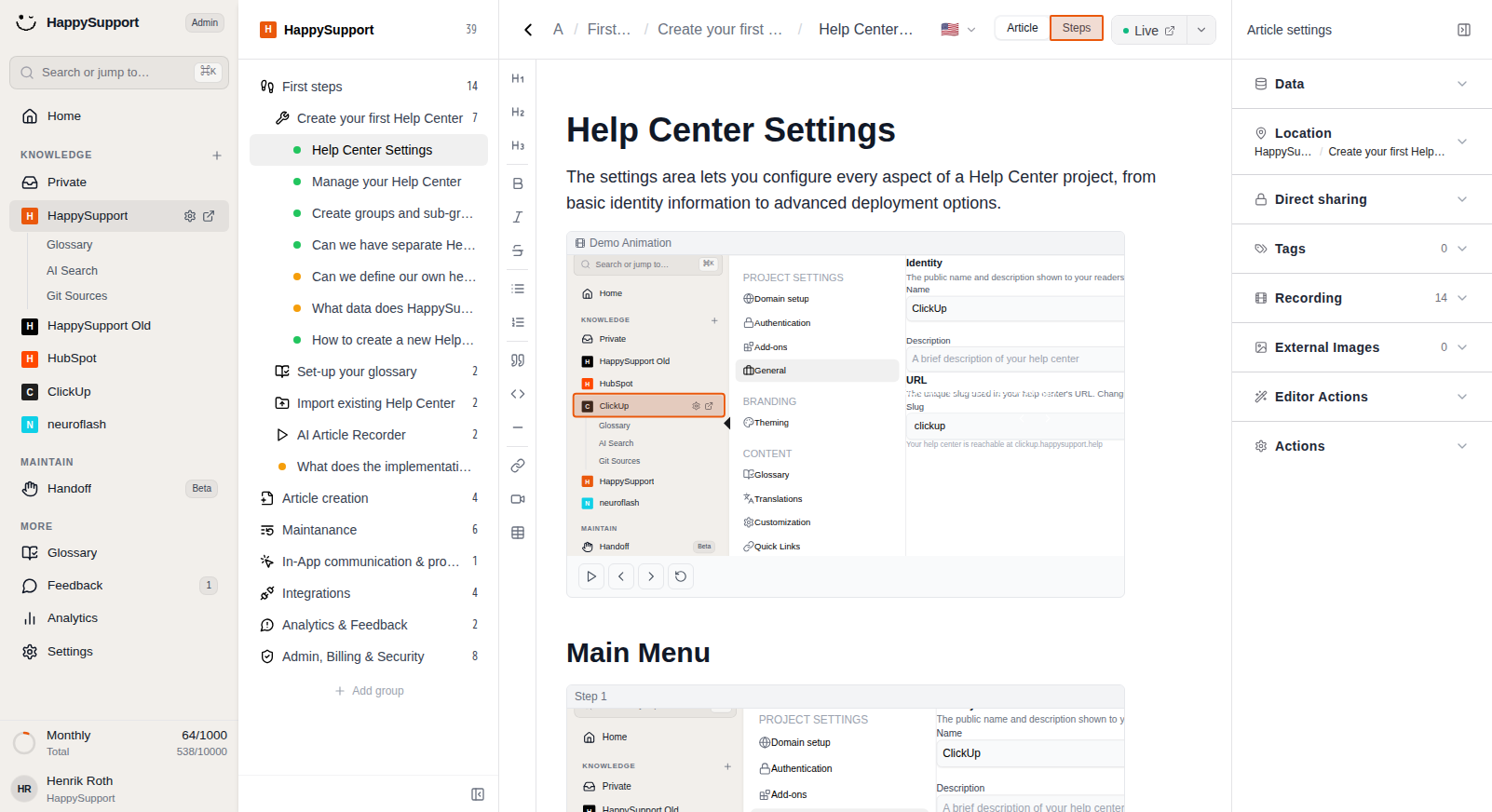Insert a numbered list
The image size is (1492, 812).
pos(518,322)
